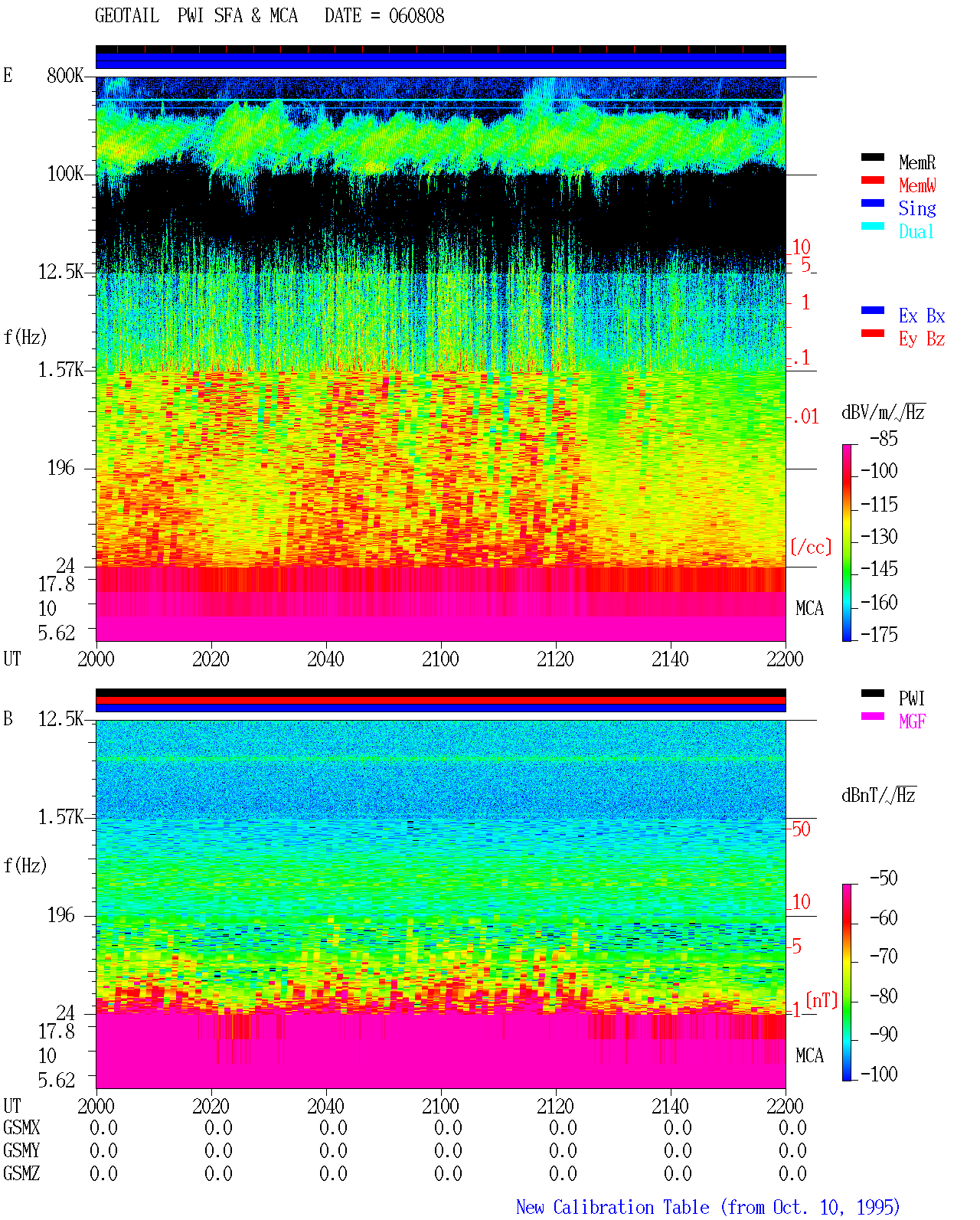Click the red Ey Bz legend swatch
This screenshot has width=980, height=1220.
tap(873, 334)
